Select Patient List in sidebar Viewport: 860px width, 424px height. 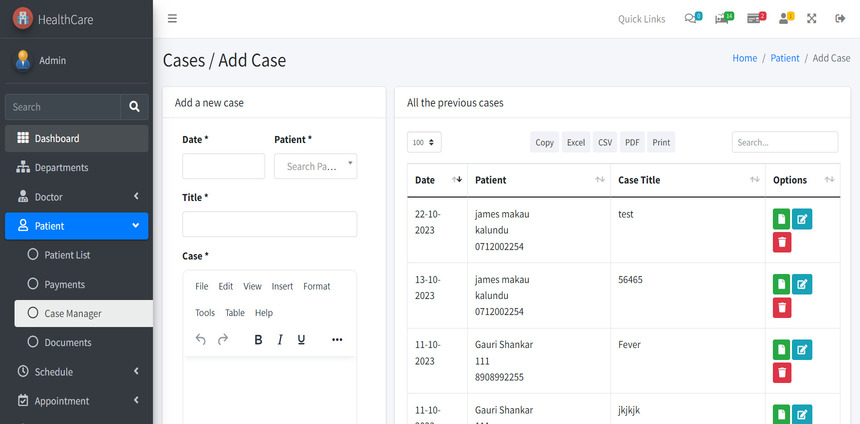click(x=67, y=255)
